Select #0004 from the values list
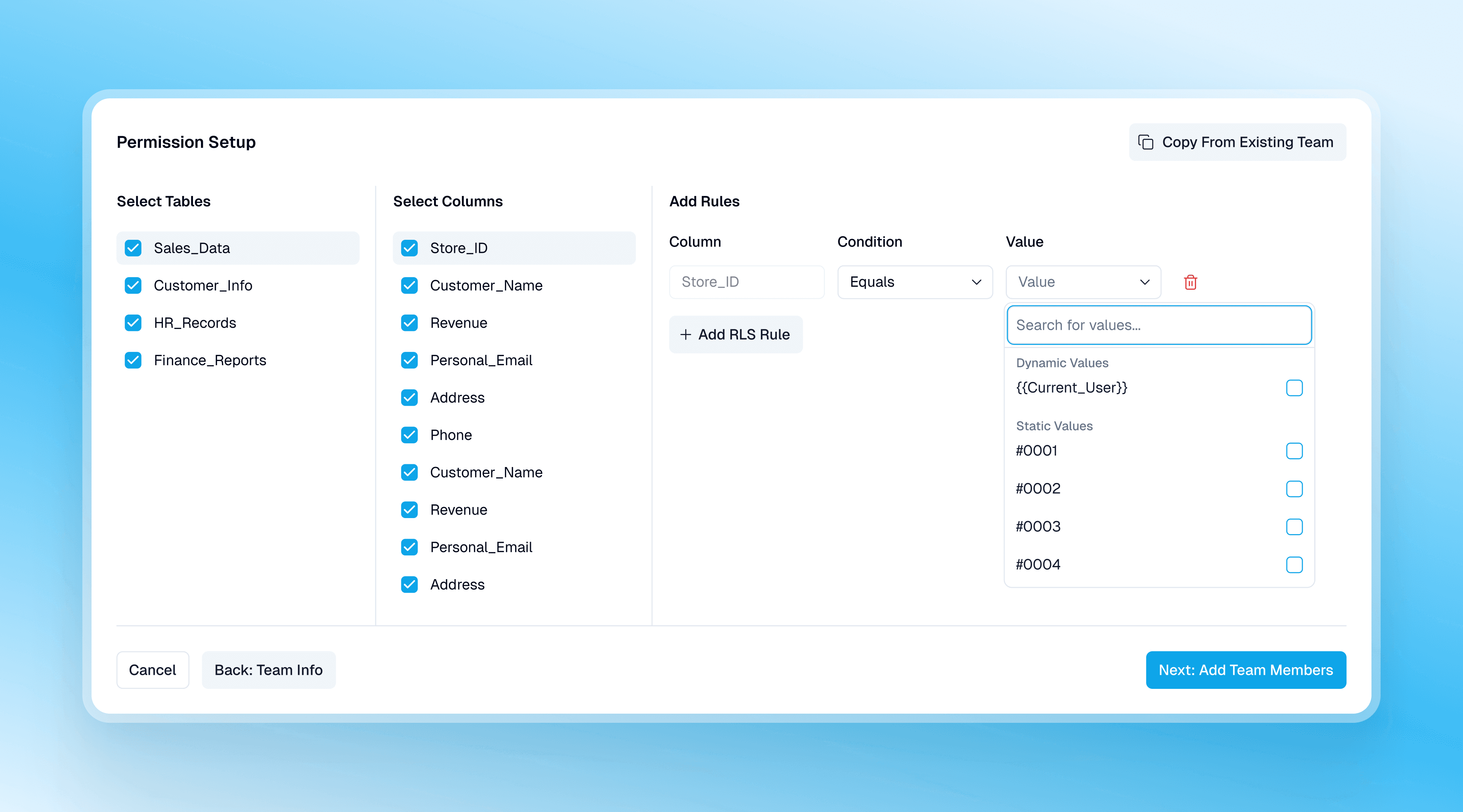Viewport: 1463px width, 812px height. coord(1294,565)
